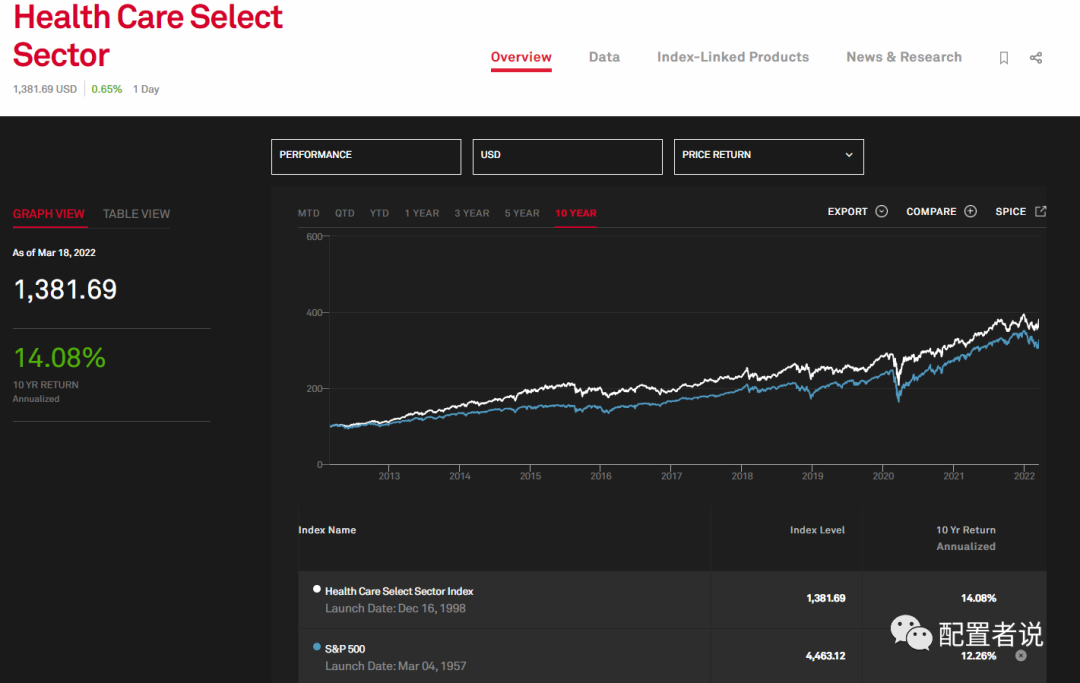Click the 2020 x-axis label on chart
Screen dimensions: 1080x683
click(883, 476)
